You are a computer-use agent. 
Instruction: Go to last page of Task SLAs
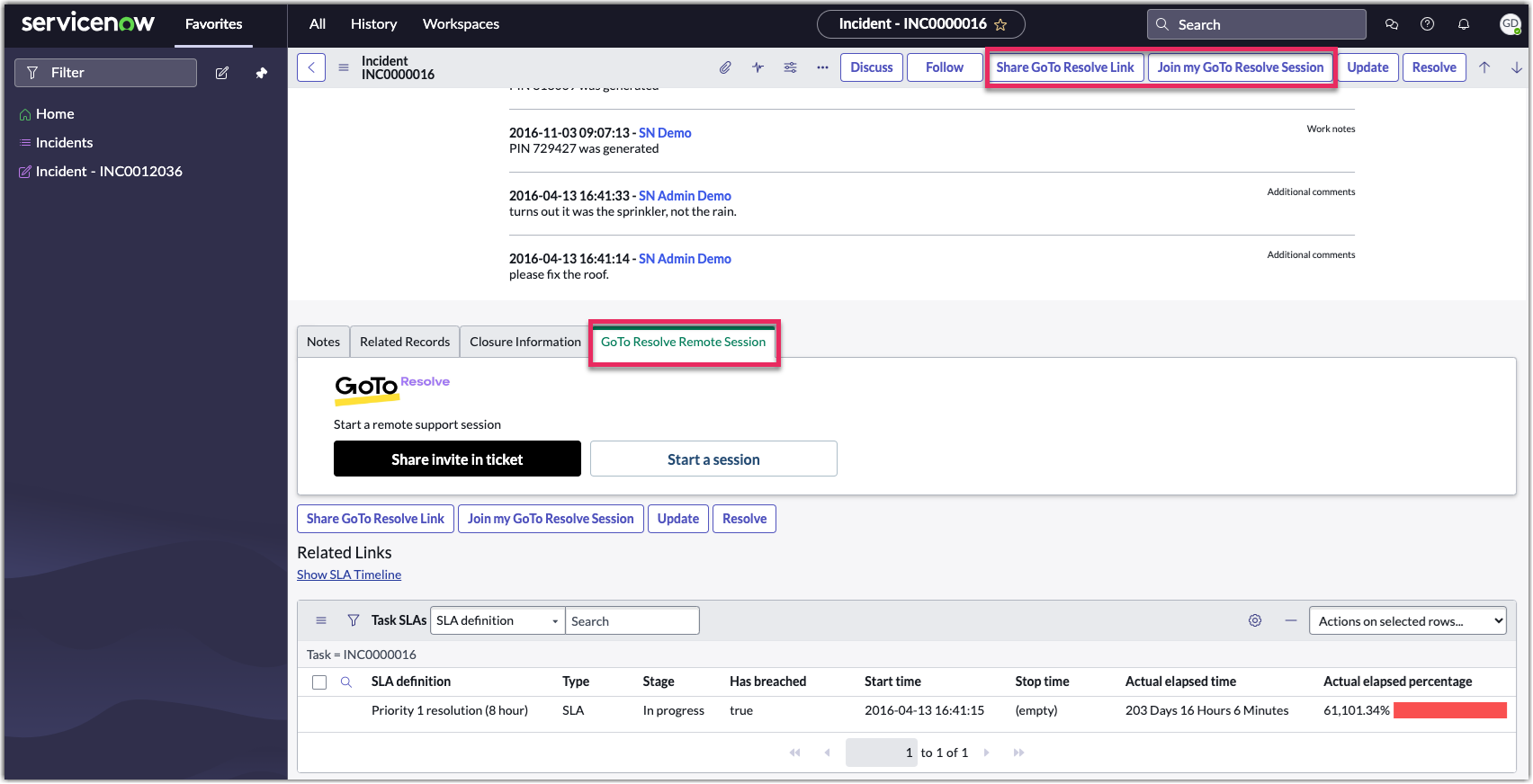[1018, 753]
